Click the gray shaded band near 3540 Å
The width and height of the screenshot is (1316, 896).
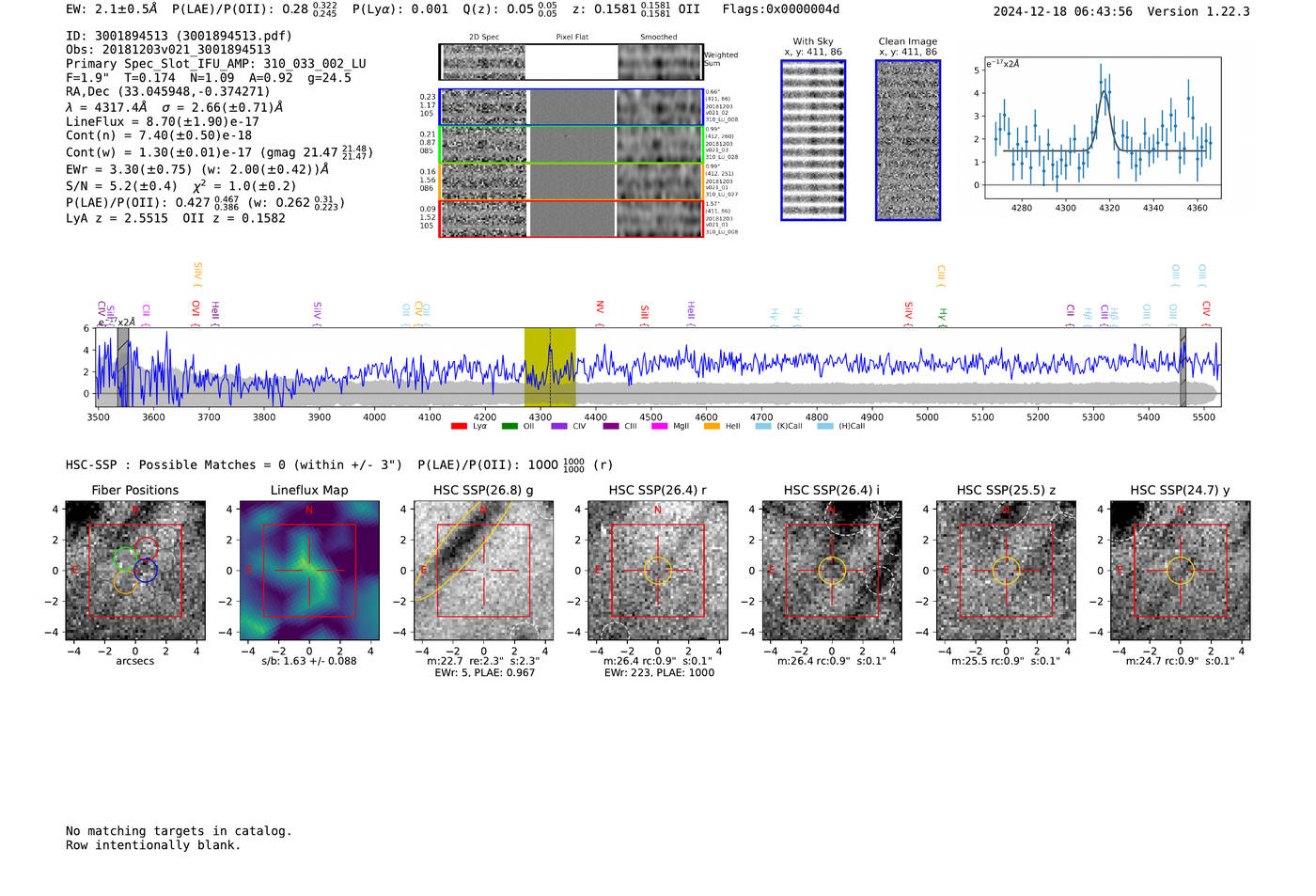[123, 368]
